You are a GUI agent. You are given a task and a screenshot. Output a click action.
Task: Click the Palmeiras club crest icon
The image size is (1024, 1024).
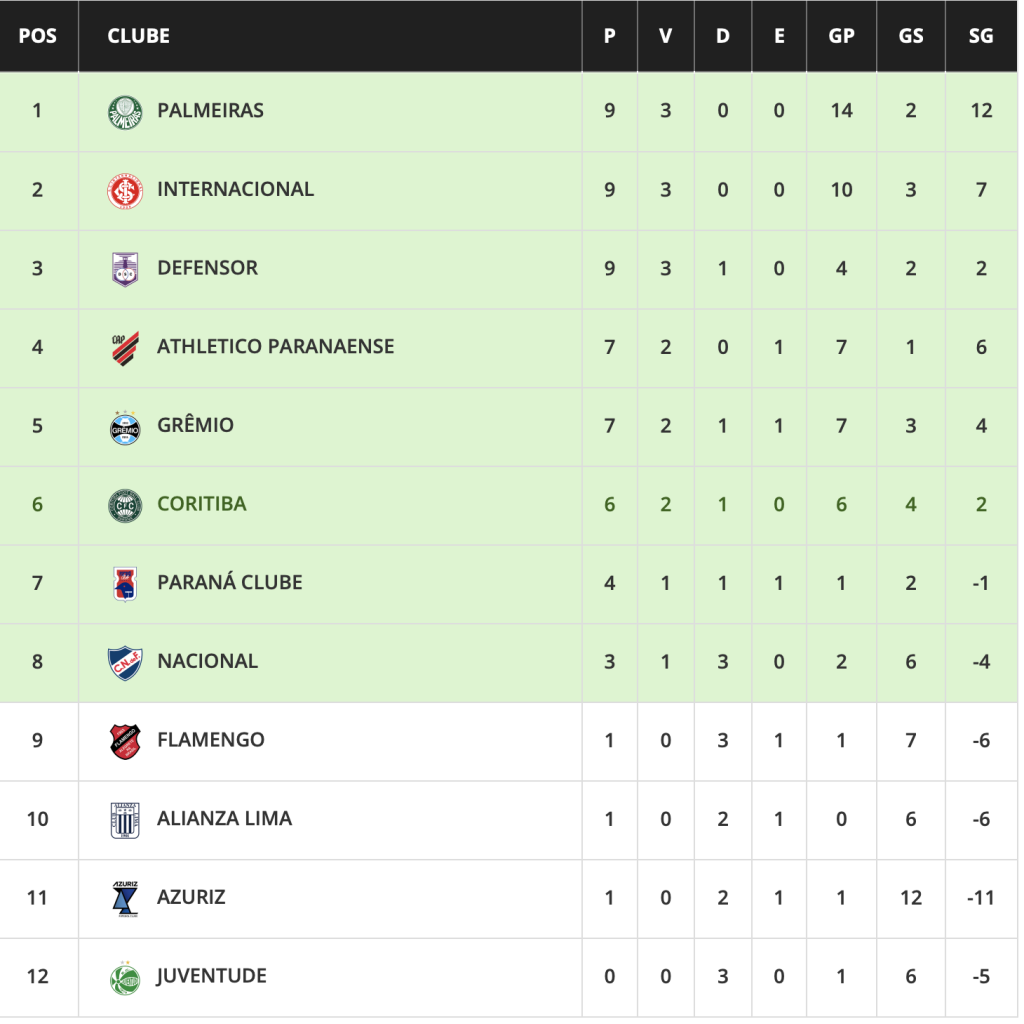[x=125, y=111]
